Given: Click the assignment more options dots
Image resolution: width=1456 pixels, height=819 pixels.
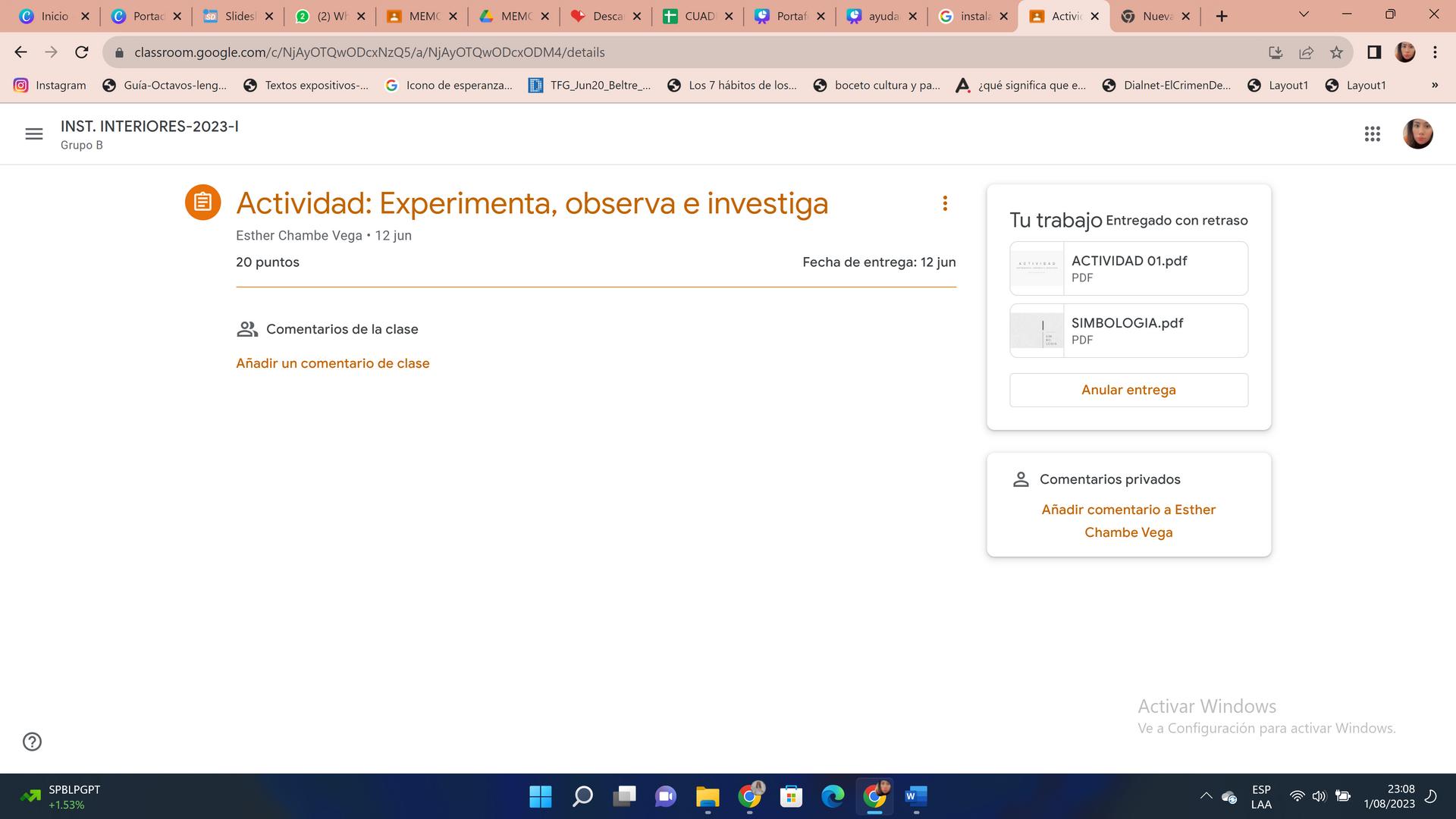Looking at the screenshot, I should click(x=945, y=203).
